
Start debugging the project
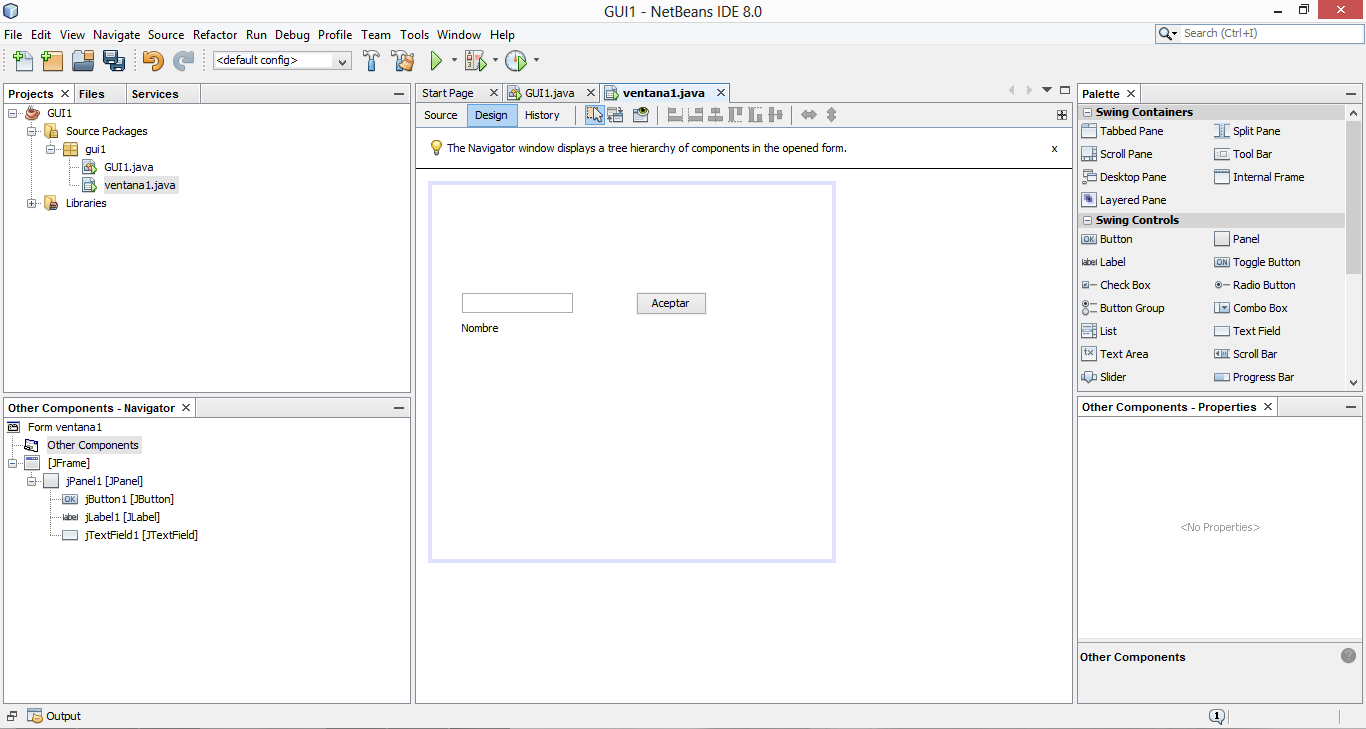point(474,60)
